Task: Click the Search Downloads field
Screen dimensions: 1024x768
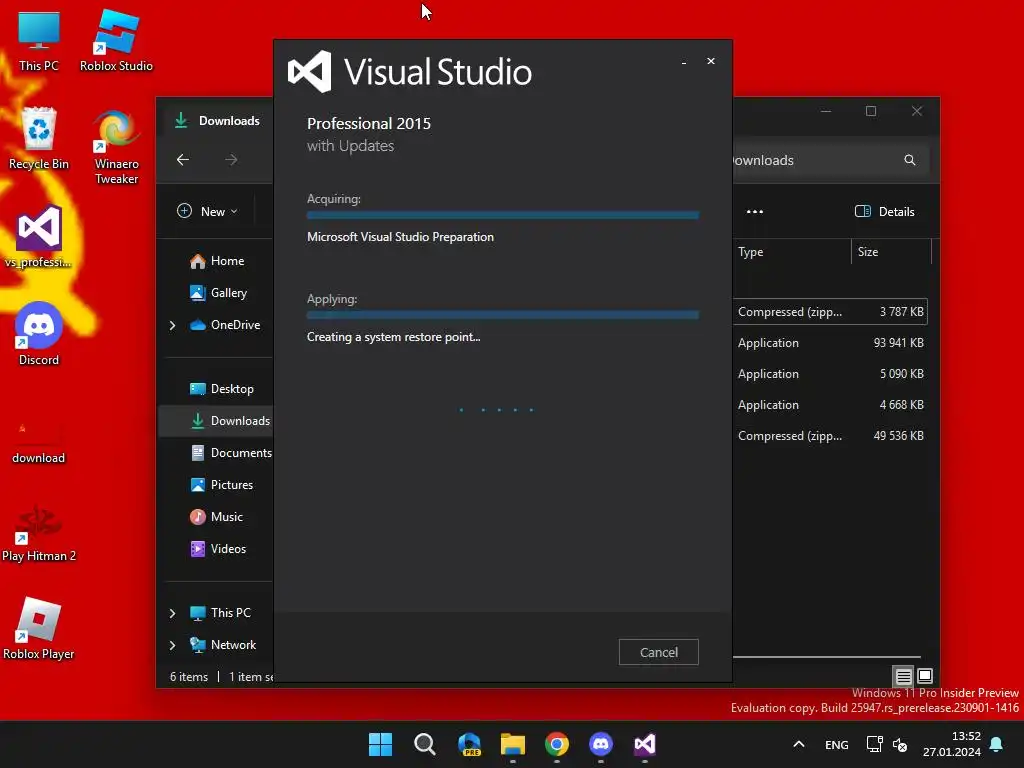Action: click(x=829, y=160)
